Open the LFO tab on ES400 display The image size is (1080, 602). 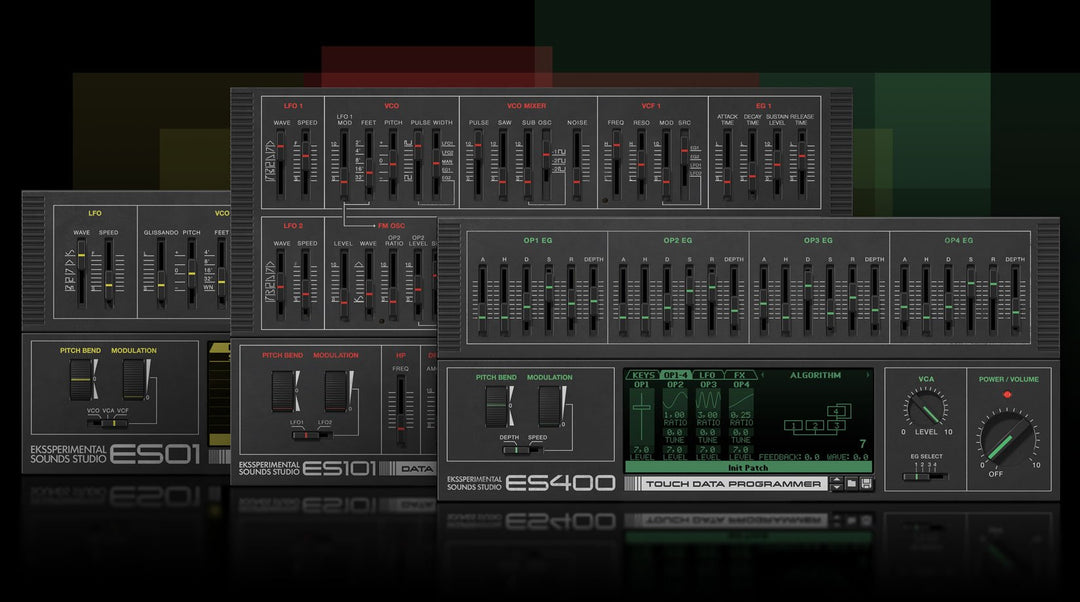(x=707, y=375)
